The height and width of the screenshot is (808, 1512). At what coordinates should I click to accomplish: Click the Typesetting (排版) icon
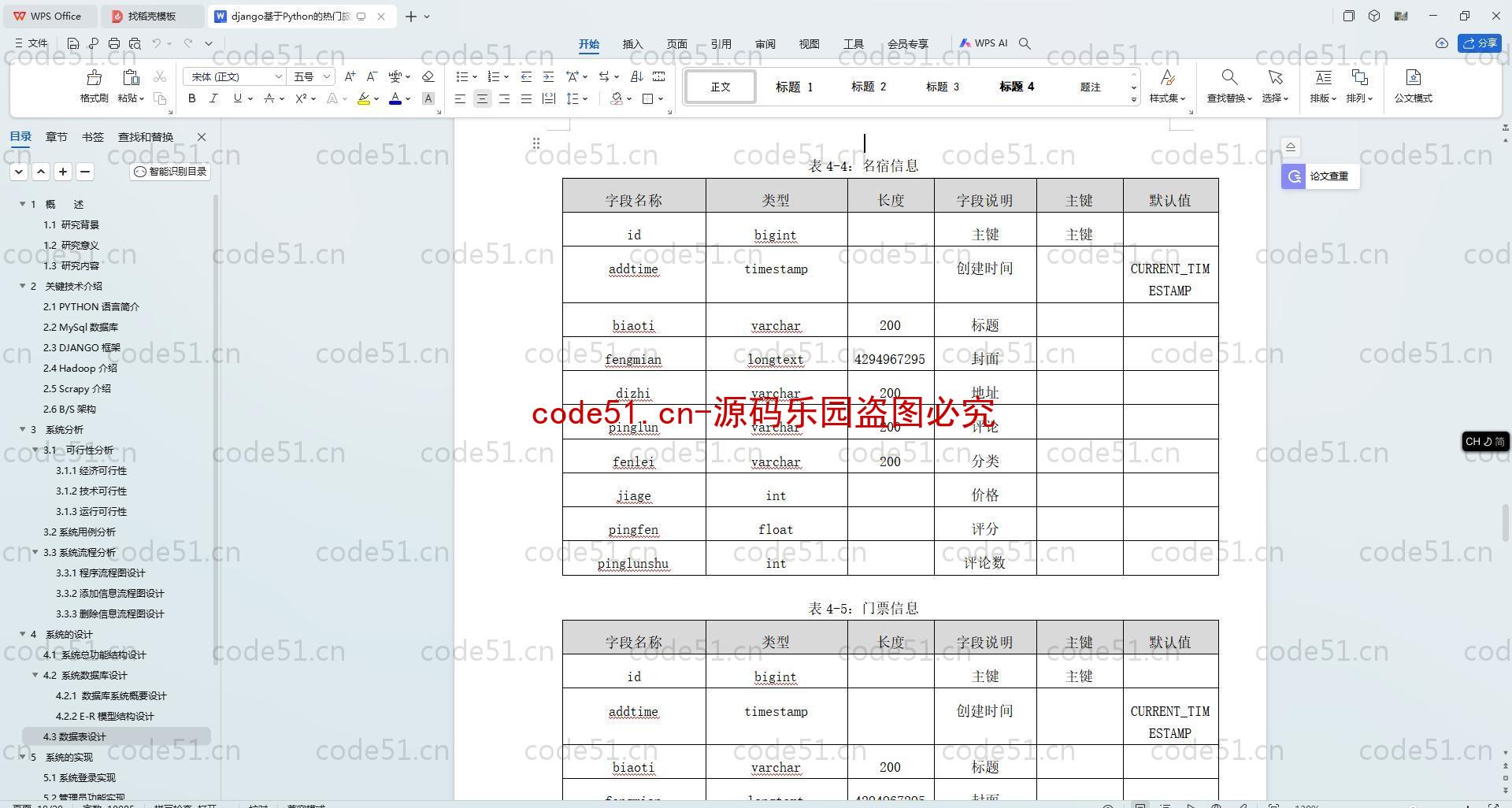point(1323,77)
